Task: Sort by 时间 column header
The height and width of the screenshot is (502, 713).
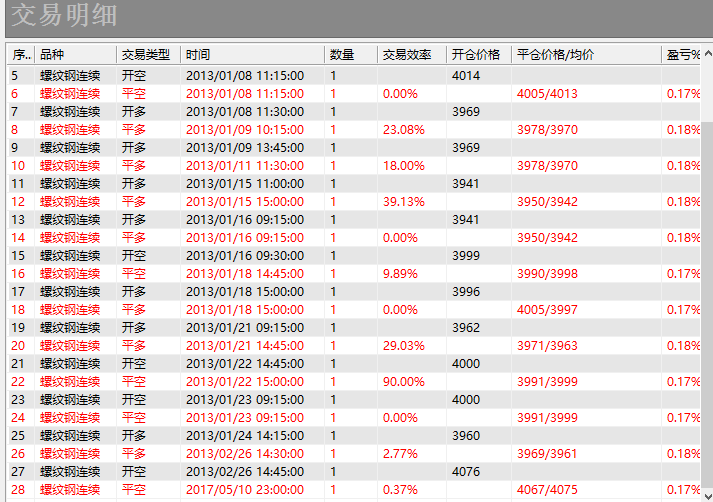Action: 252,55
